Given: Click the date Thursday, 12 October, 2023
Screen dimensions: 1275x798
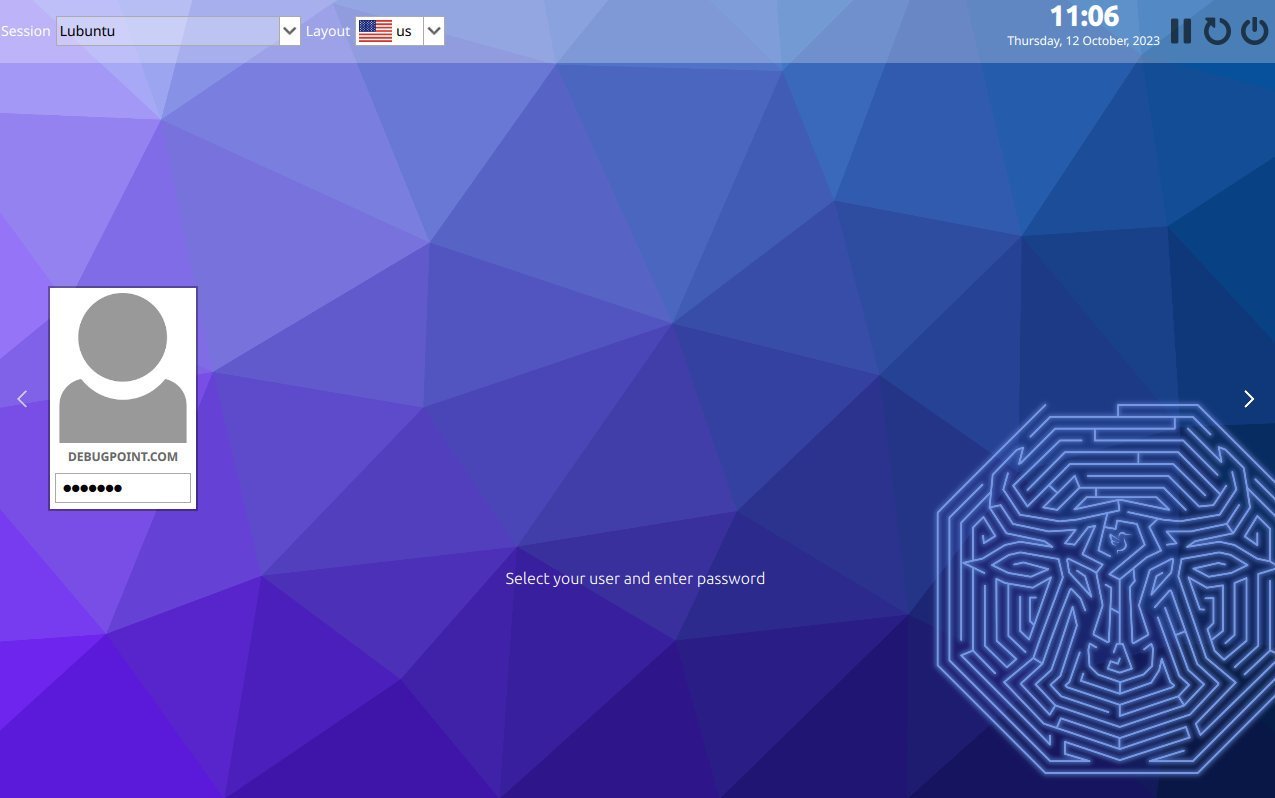Looking at the screenshot, I should tap(1083, 41).
